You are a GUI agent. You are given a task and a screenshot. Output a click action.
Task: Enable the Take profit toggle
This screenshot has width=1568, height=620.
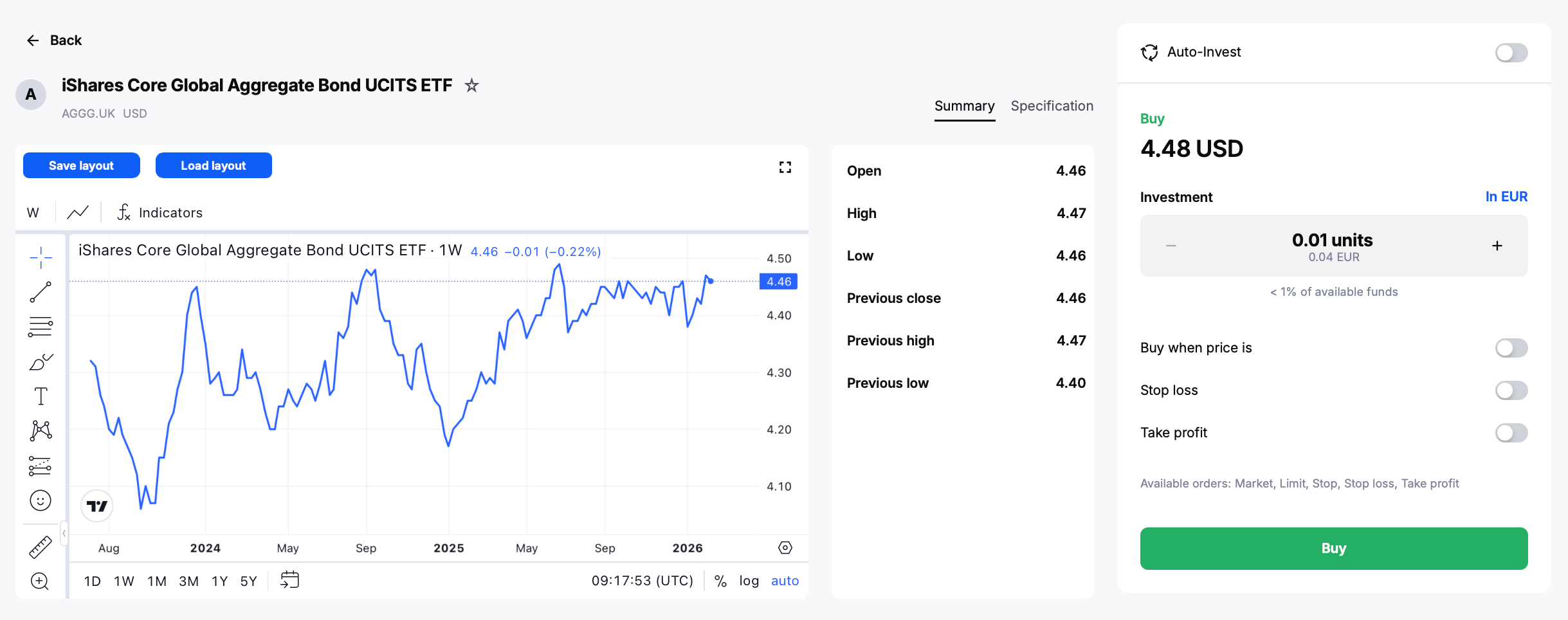tap(1511, 433)
